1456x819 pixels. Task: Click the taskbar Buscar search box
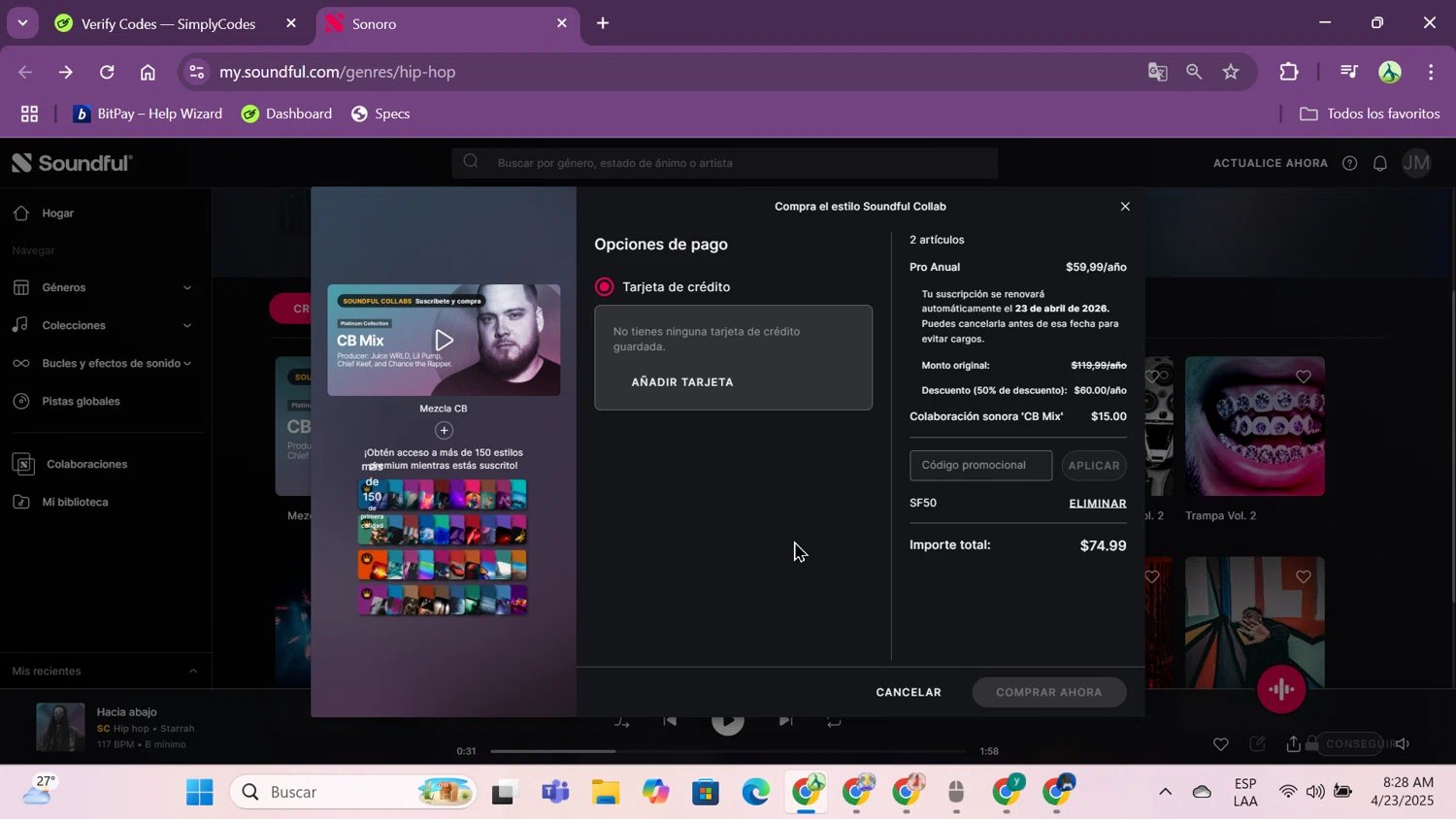pos(354,793)
